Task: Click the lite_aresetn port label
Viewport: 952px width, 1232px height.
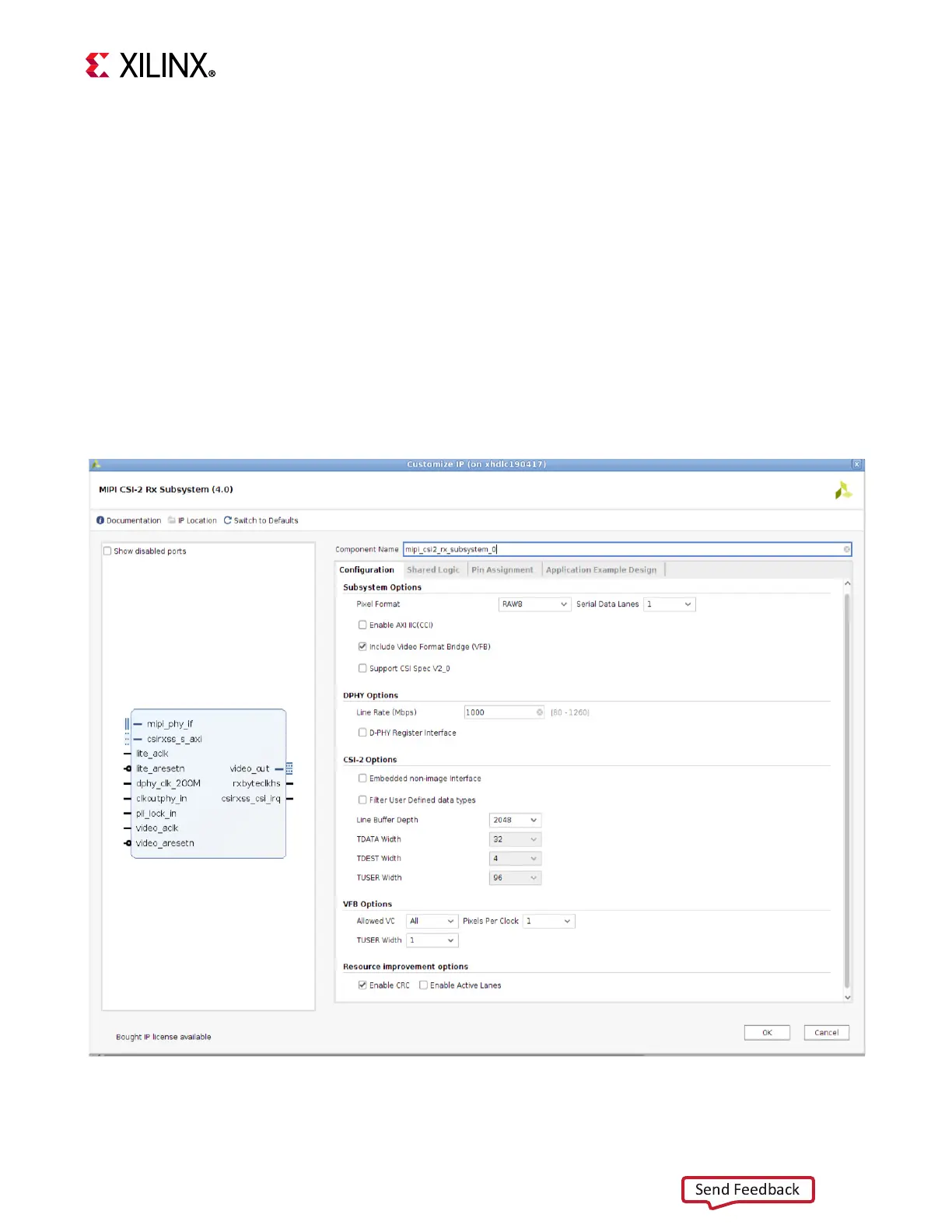Action: click(x=160, y=768)
